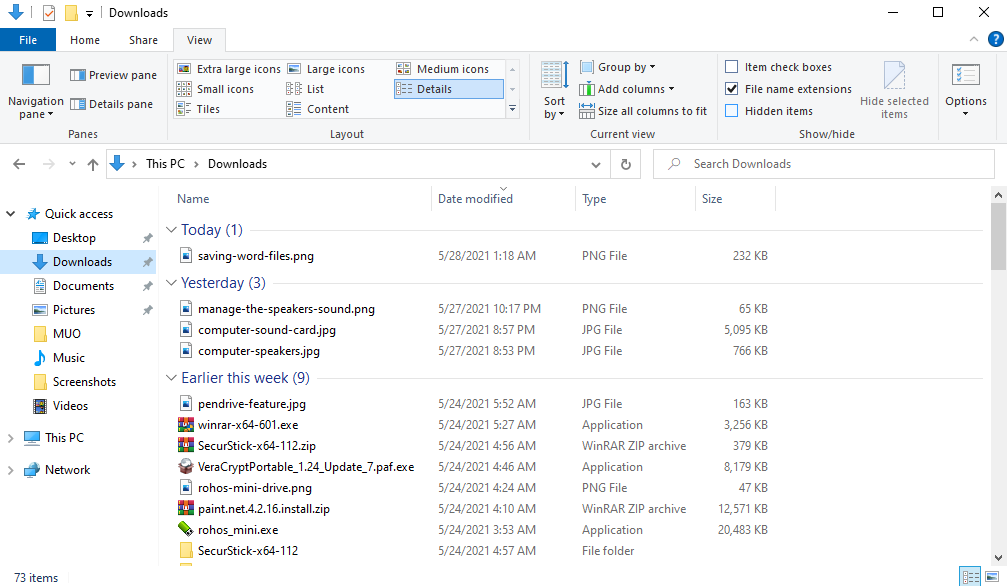Enable Item check boxes
Viewport: 1007px width, 586px height.
(x=732, y=67)
